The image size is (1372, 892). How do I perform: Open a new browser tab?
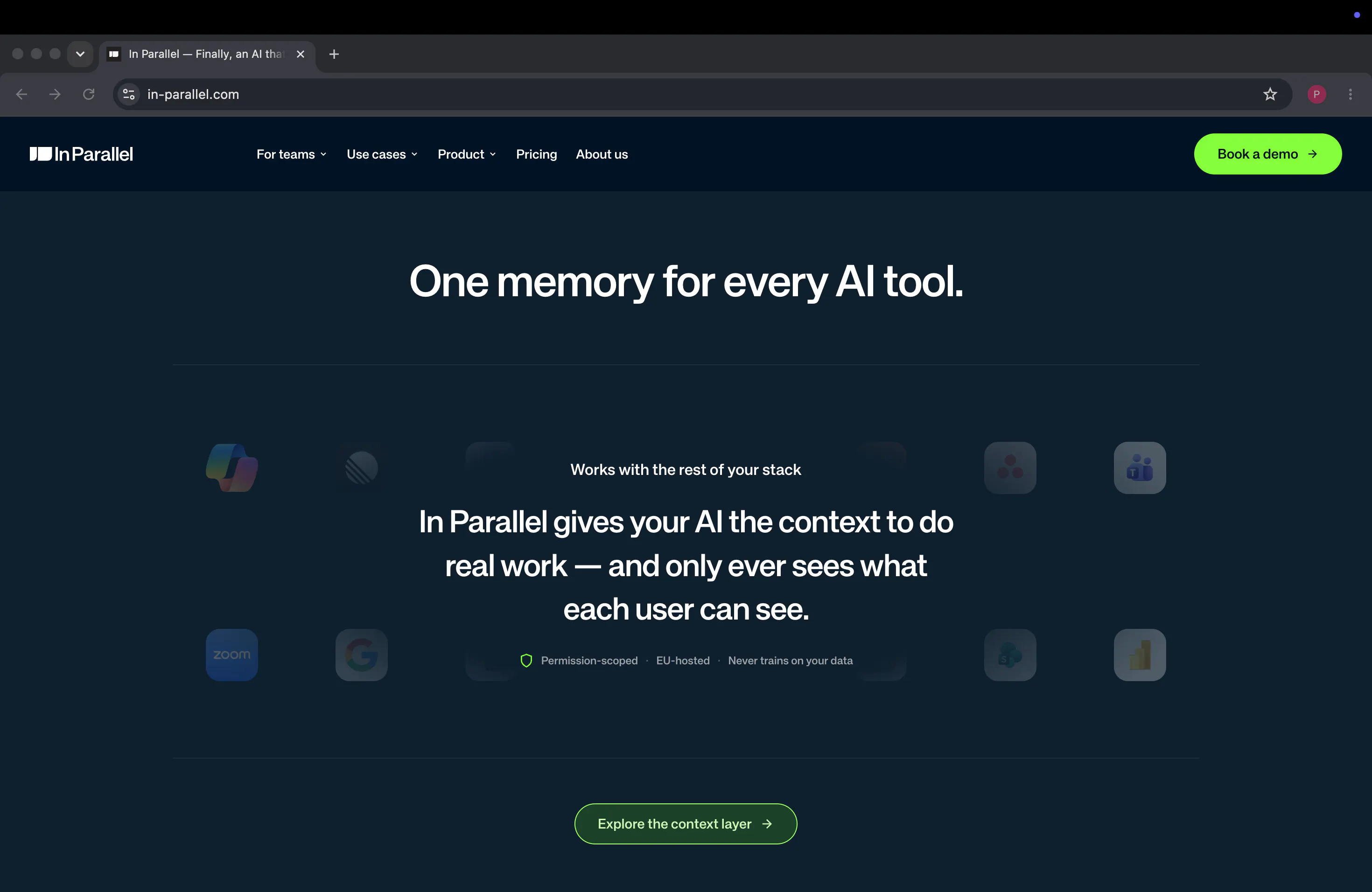(x=334, y=54)
